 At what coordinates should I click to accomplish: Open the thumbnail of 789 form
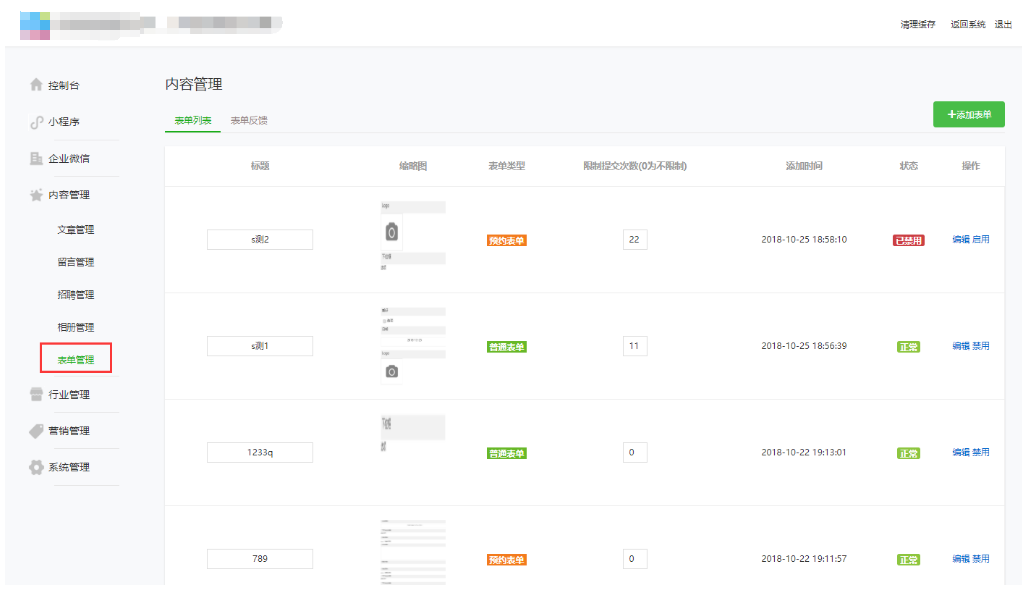click(413, 552)
